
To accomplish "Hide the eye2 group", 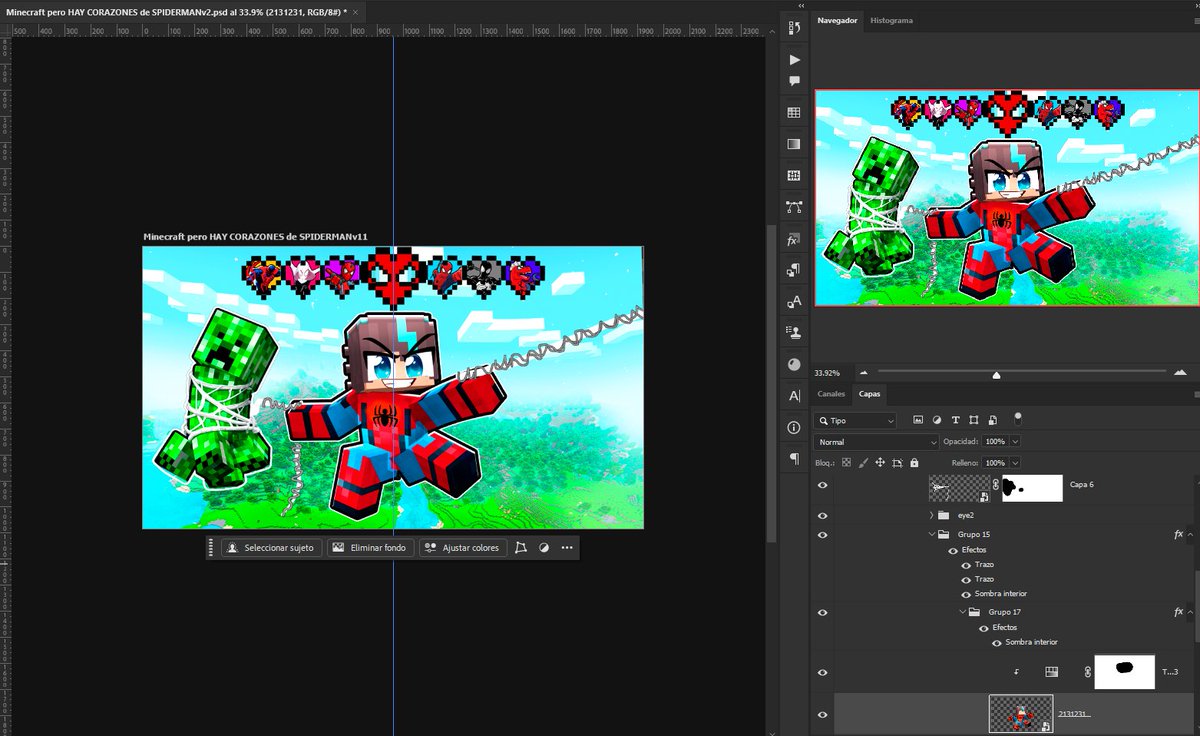I will click(823, 516).
